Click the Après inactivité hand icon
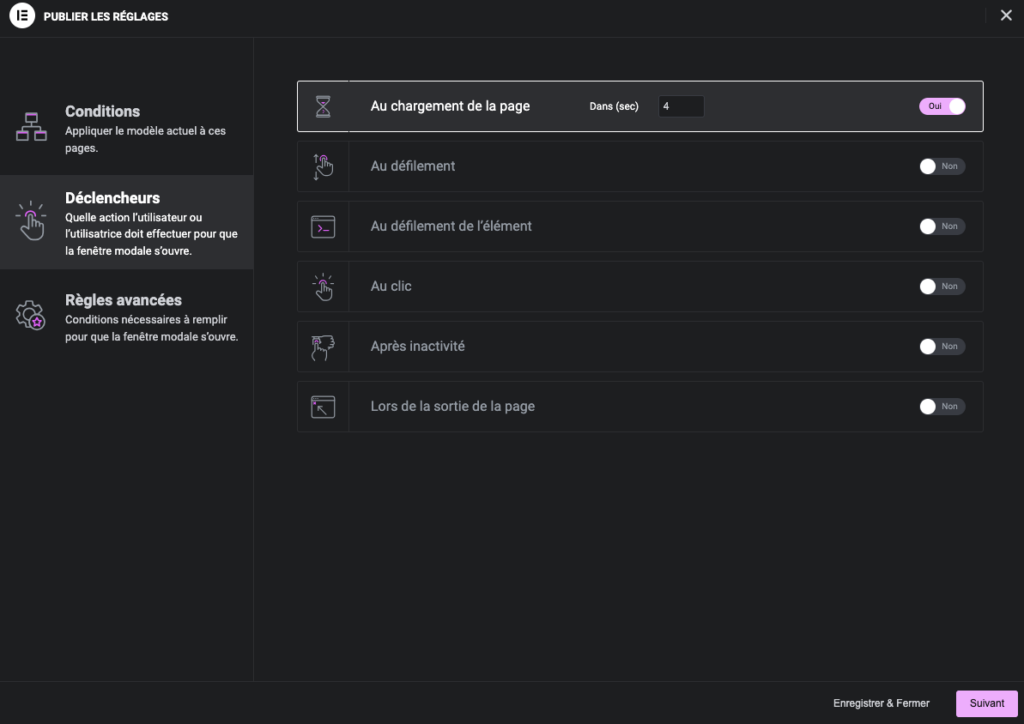 (323, 347)
